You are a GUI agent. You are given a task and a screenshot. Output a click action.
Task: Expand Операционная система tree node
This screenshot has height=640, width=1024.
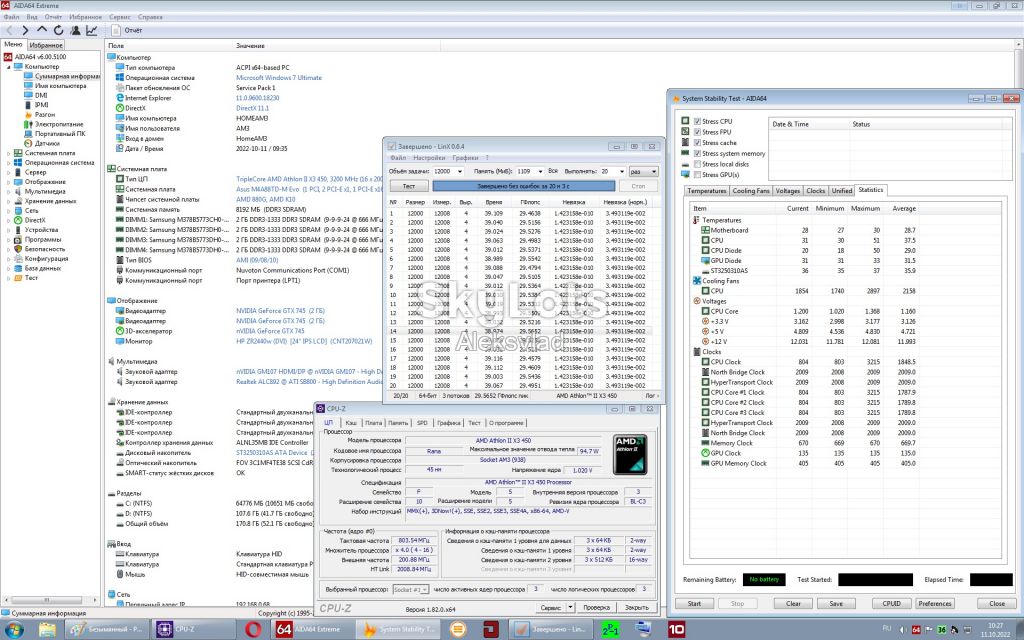coord(8,163)
